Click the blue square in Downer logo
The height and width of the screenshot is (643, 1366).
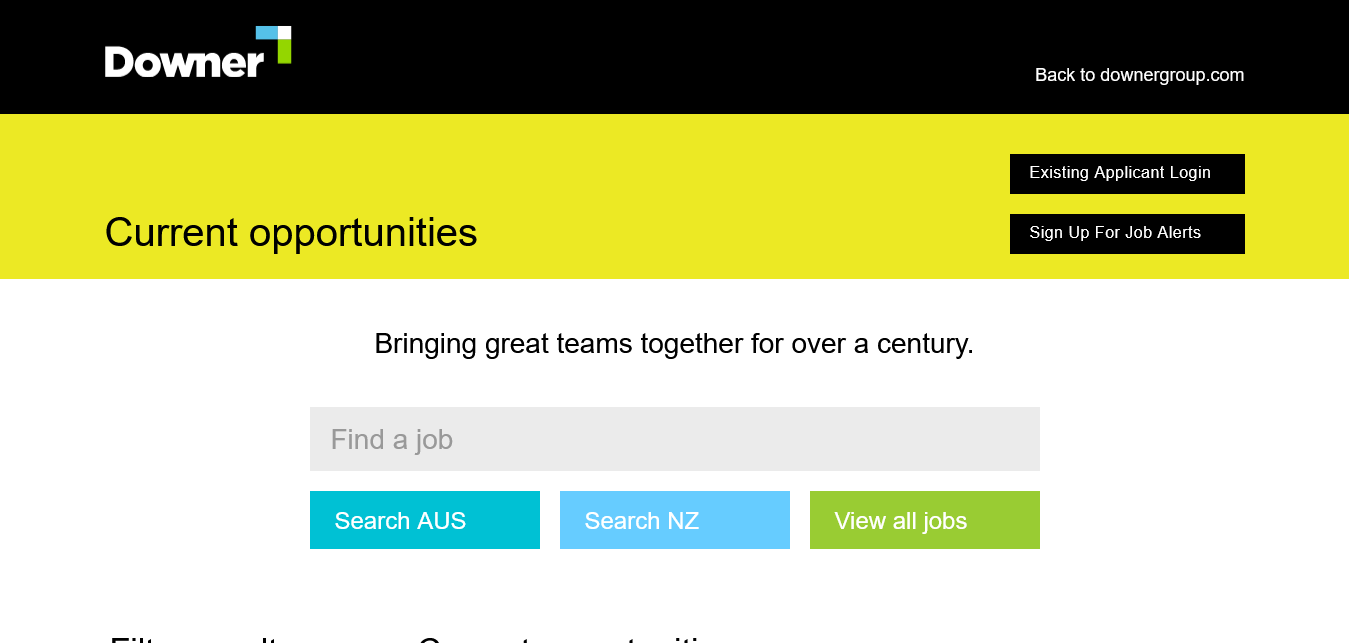point(266,32)
